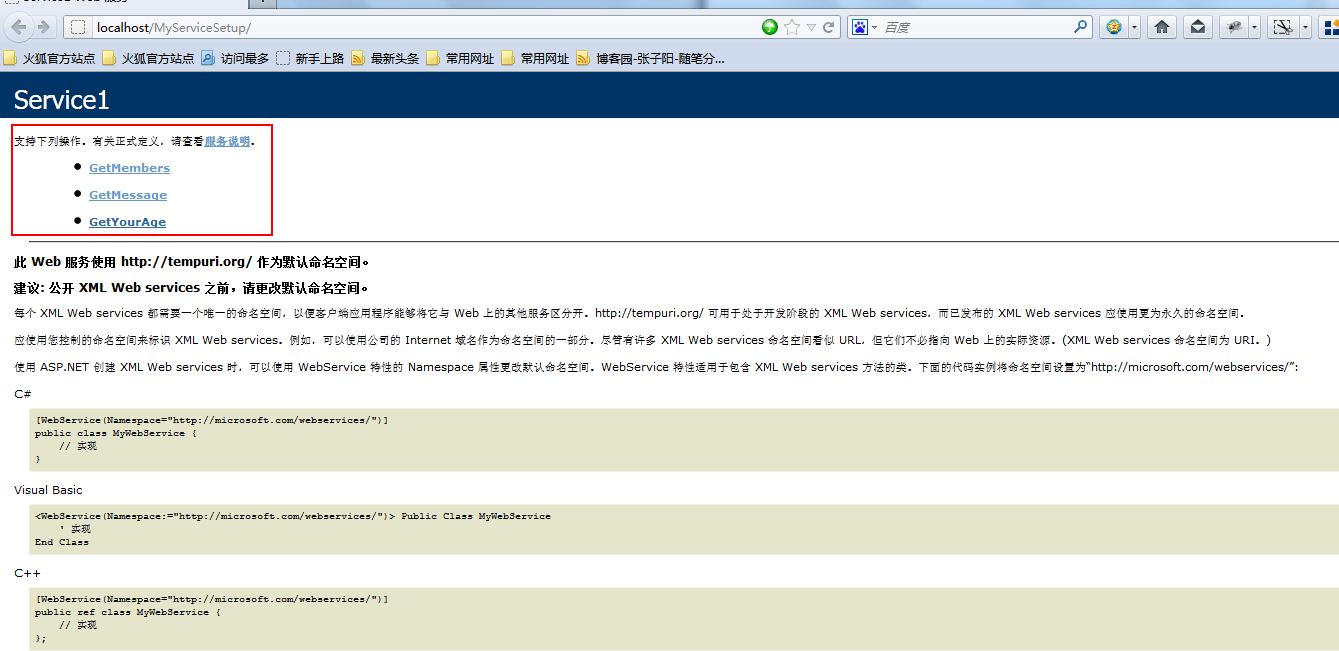This screenshot has height=651, width=1339.
Task: Click the scissors screenshot tool icon
Action: 1282,28
